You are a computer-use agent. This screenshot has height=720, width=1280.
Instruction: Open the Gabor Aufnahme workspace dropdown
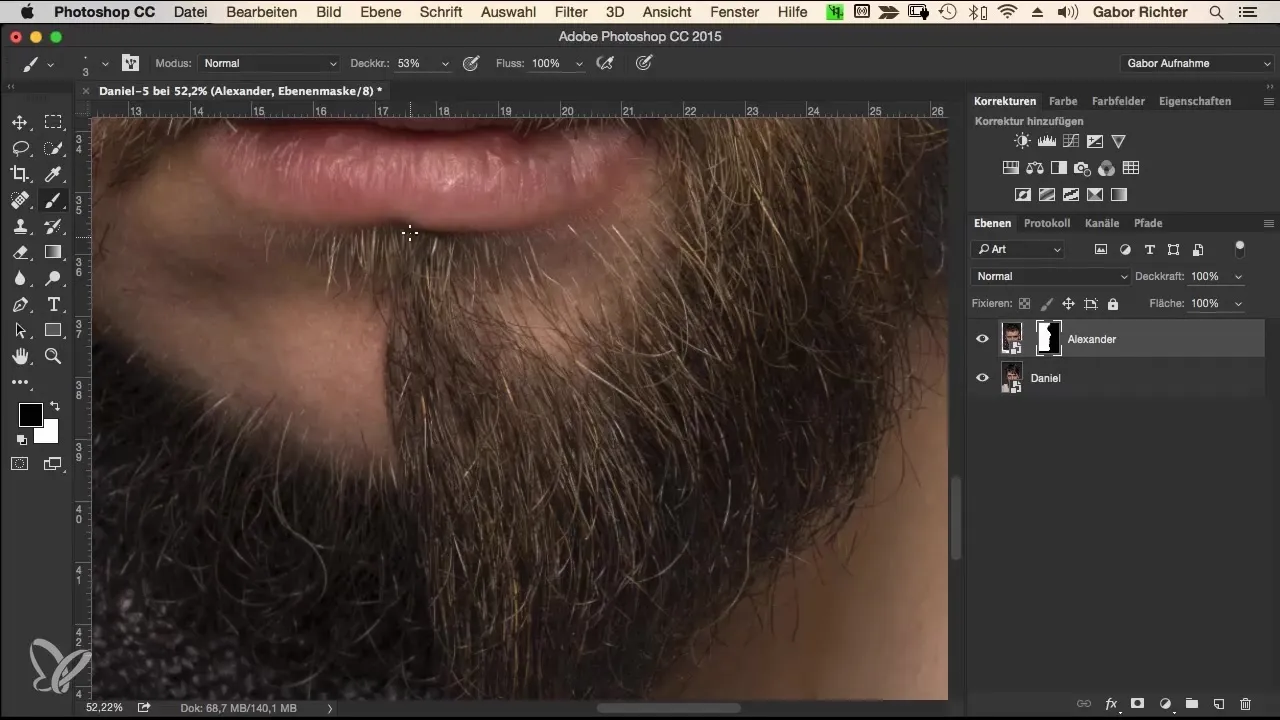point(1197,63)
